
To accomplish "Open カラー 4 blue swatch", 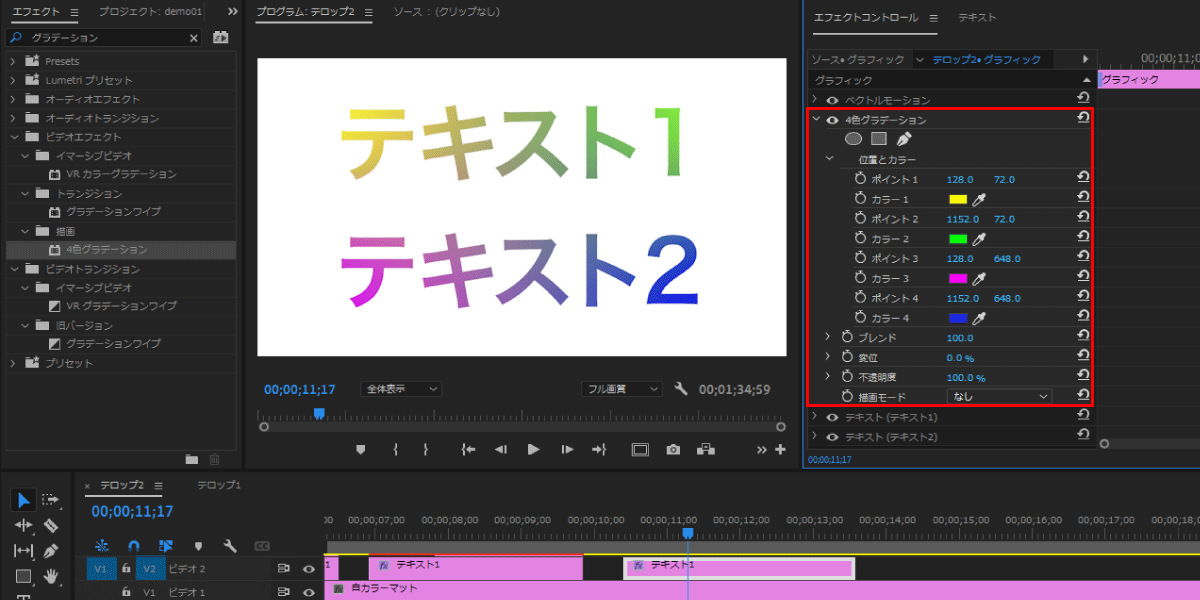I will coord(957,318).
